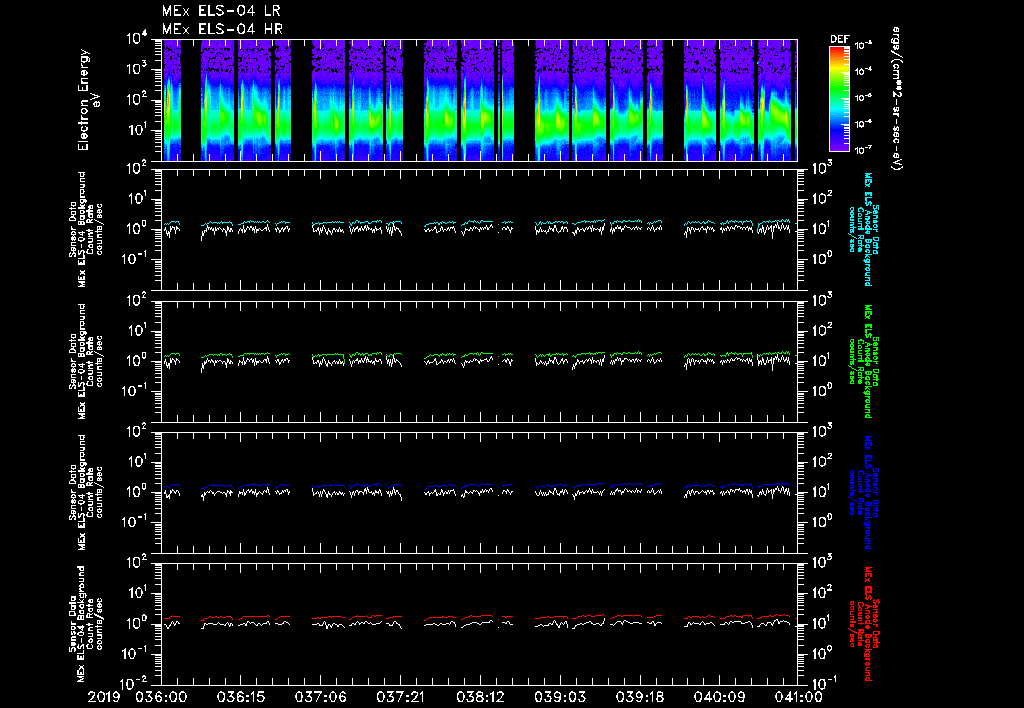This screenshot has width=1024, height=708.
Task: Select the ergs/(cm**2-sr-sec-eV) unit label
Action: tap(896, 99)
